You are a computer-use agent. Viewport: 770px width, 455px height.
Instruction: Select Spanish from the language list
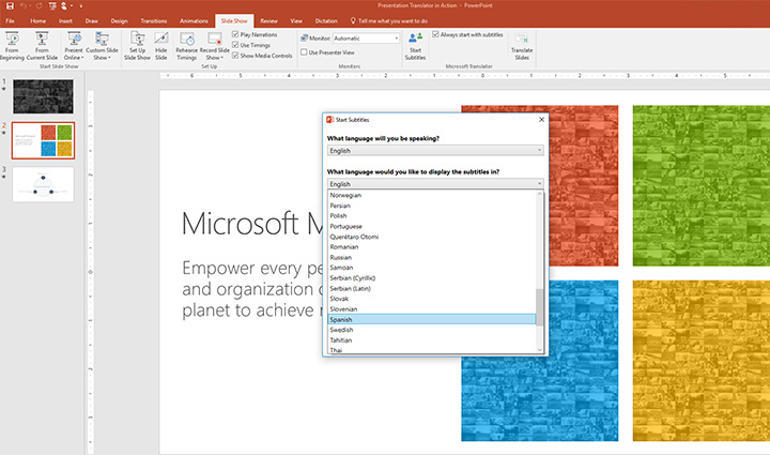pyautogui.click(x=432, y=320)
